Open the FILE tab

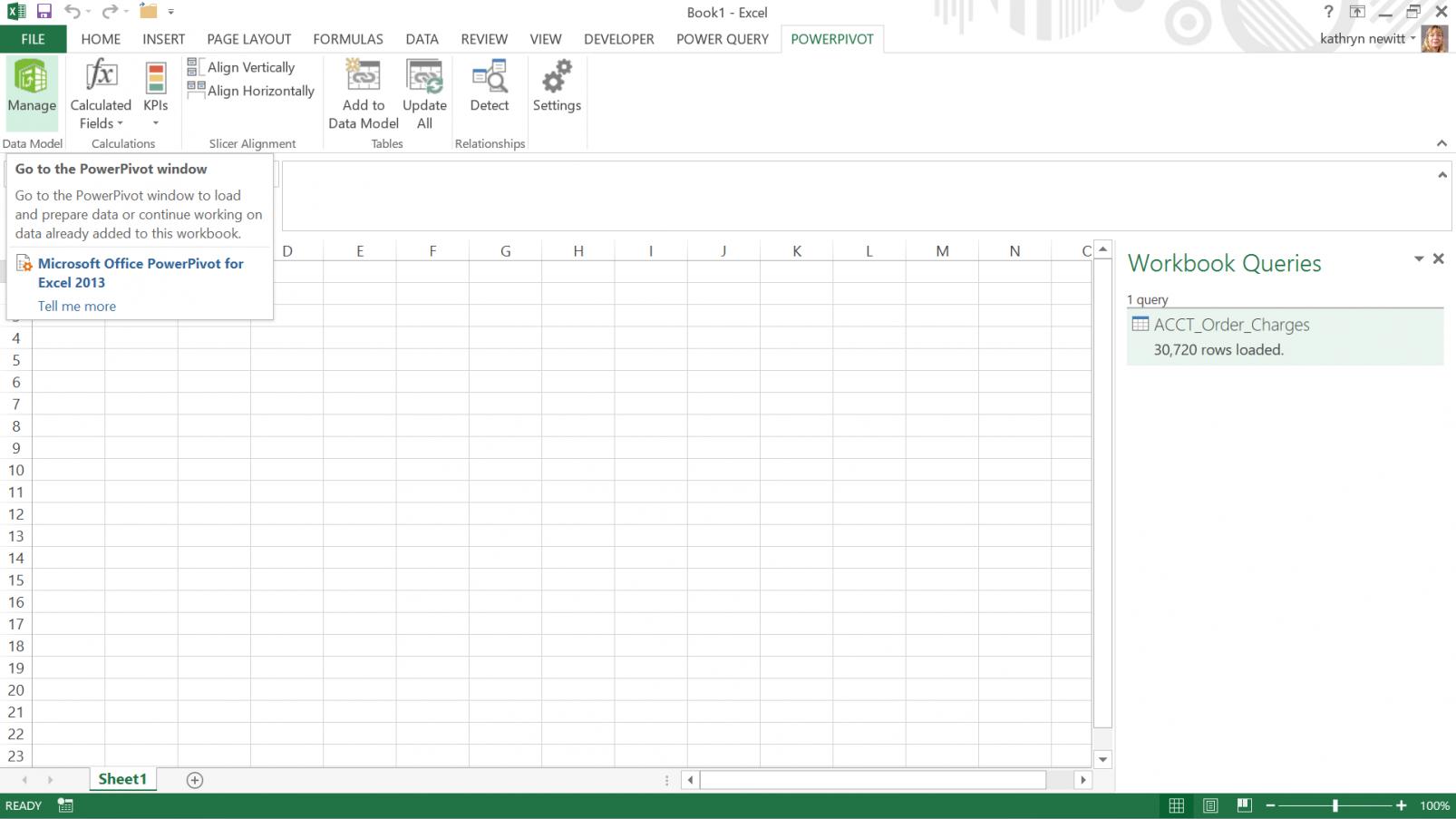click(x=33, y=39)
